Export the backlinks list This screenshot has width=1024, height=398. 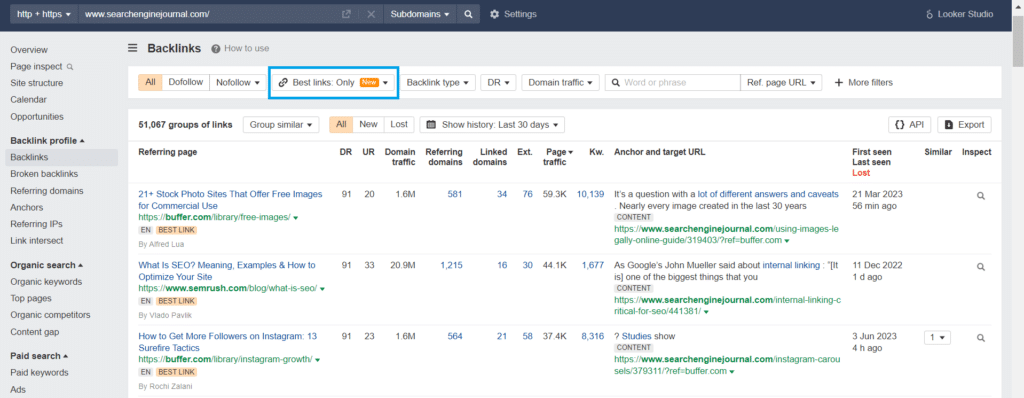[x=964, y=124]
